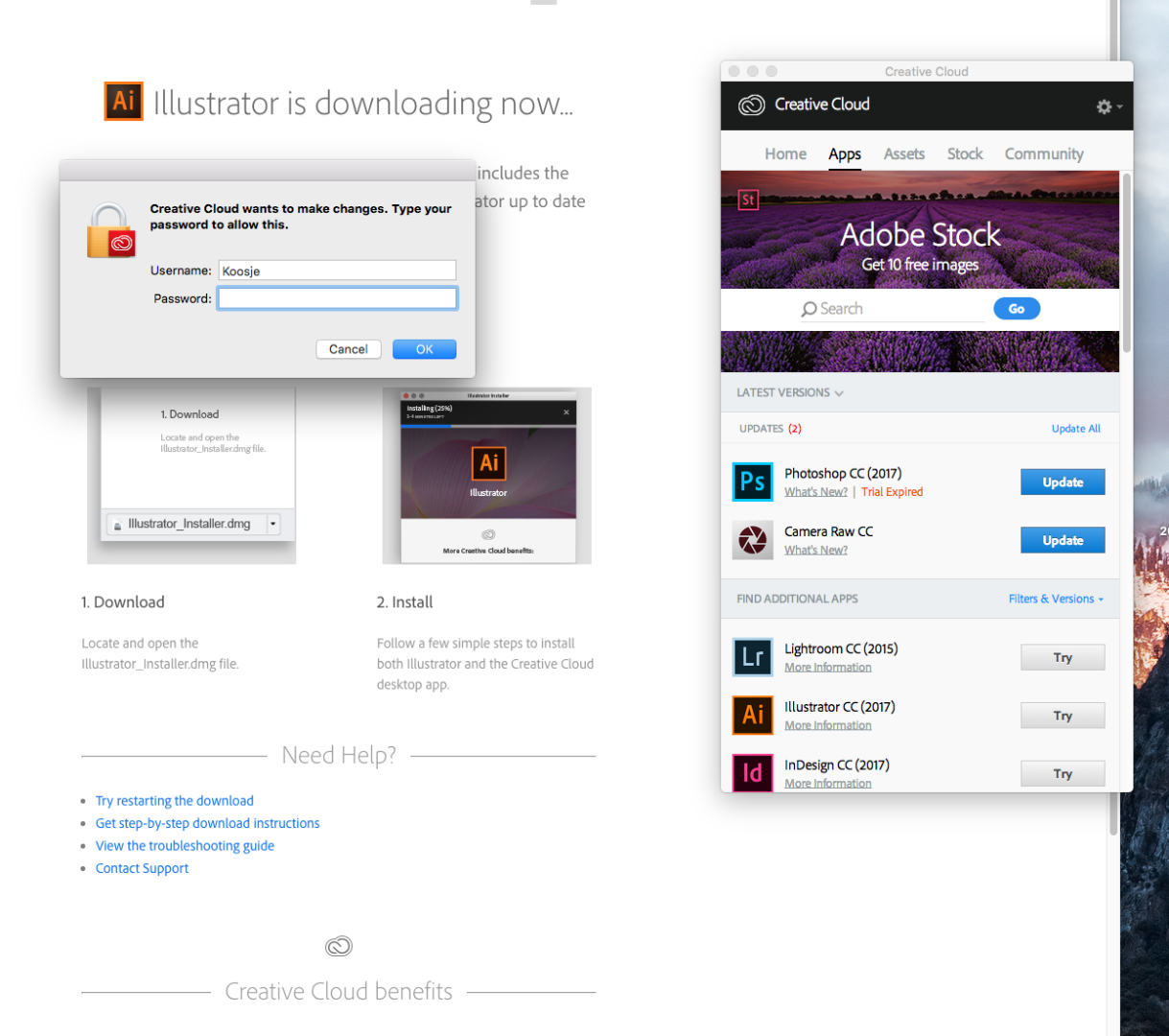Click the Illustrator CC app icon in list

tap(753, 716)
